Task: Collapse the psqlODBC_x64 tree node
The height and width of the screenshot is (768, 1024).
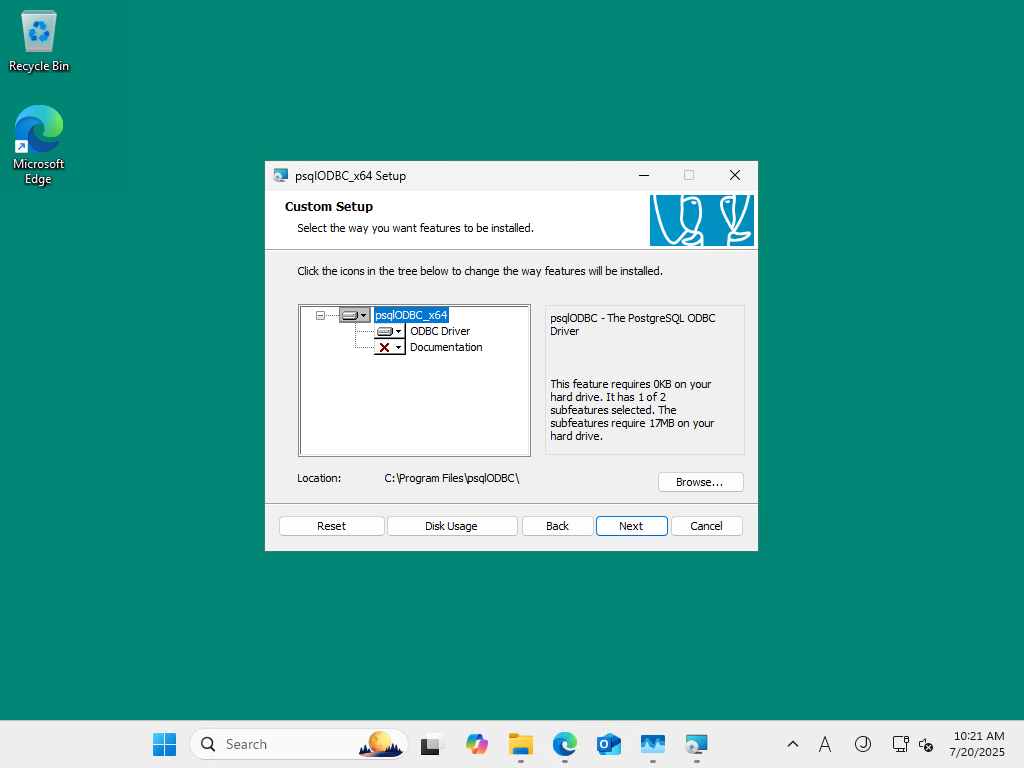Action: coord(320,315)
